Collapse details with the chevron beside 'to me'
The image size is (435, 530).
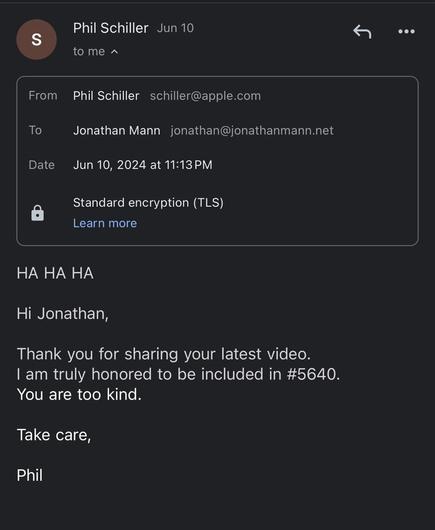coord(115,52)
